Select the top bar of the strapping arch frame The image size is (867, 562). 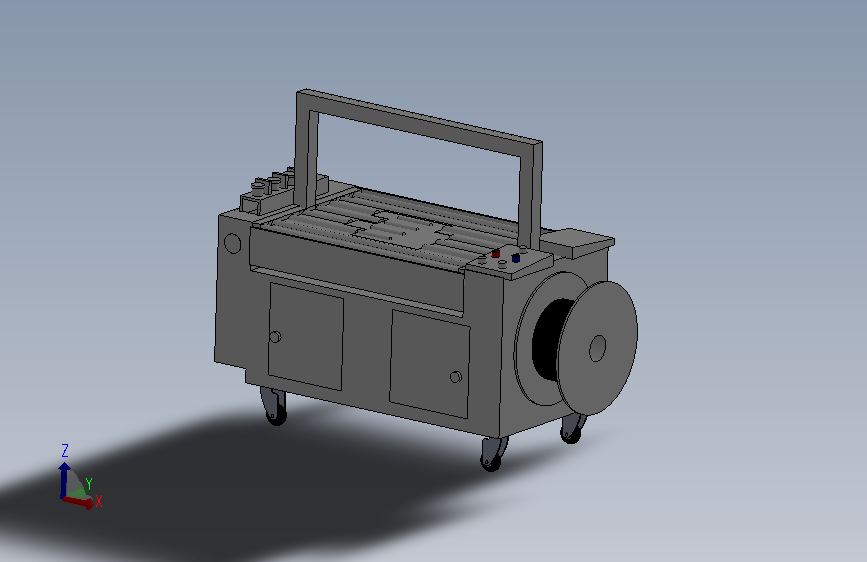click(419, 121)
